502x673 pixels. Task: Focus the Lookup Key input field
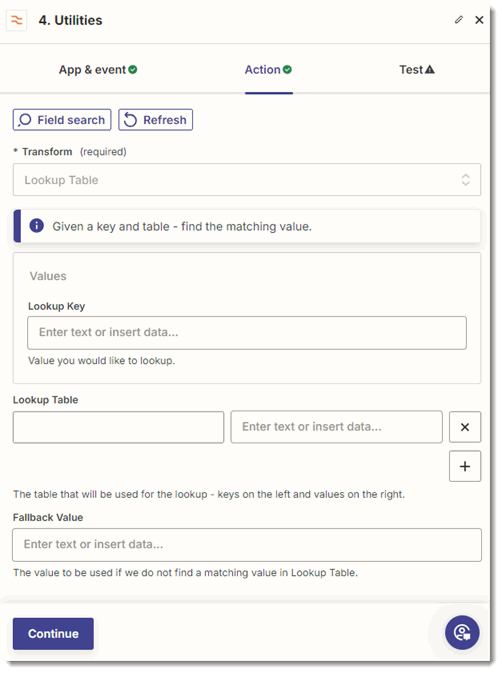coord(247,333)
